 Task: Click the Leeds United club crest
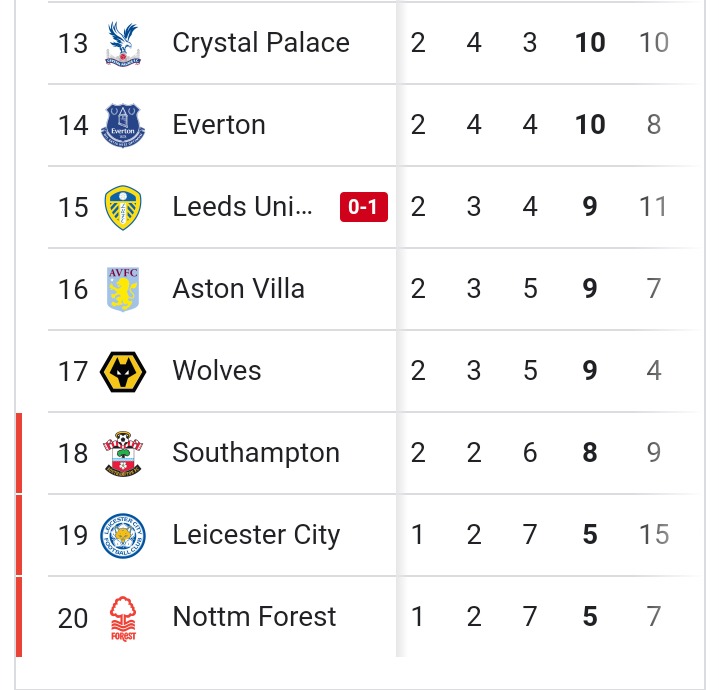tap(123, 207)
